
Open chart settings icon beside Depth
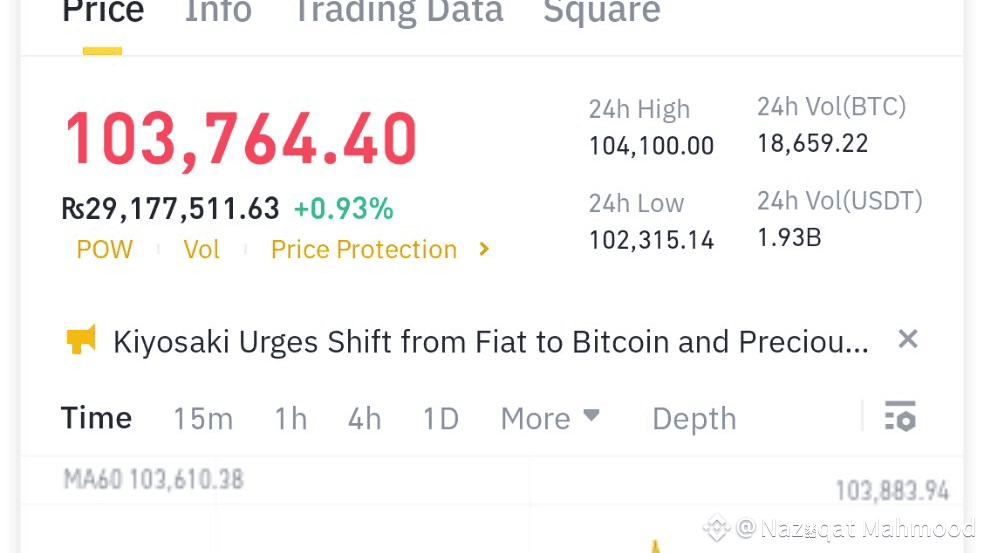pyautogui.click(x=900, y=417)
